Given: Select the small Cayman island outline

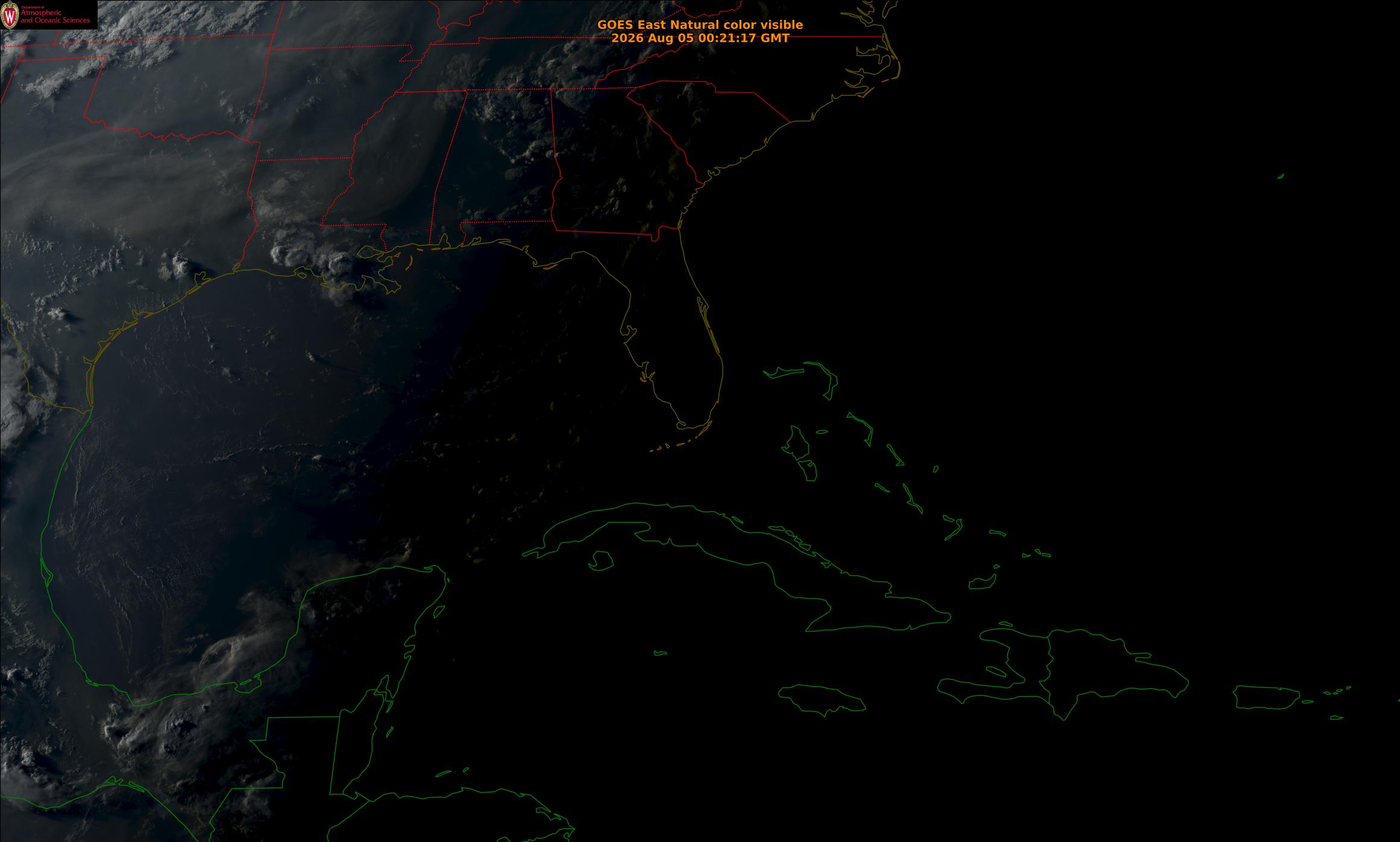Looking at the screenshot, I should (661, 653).
